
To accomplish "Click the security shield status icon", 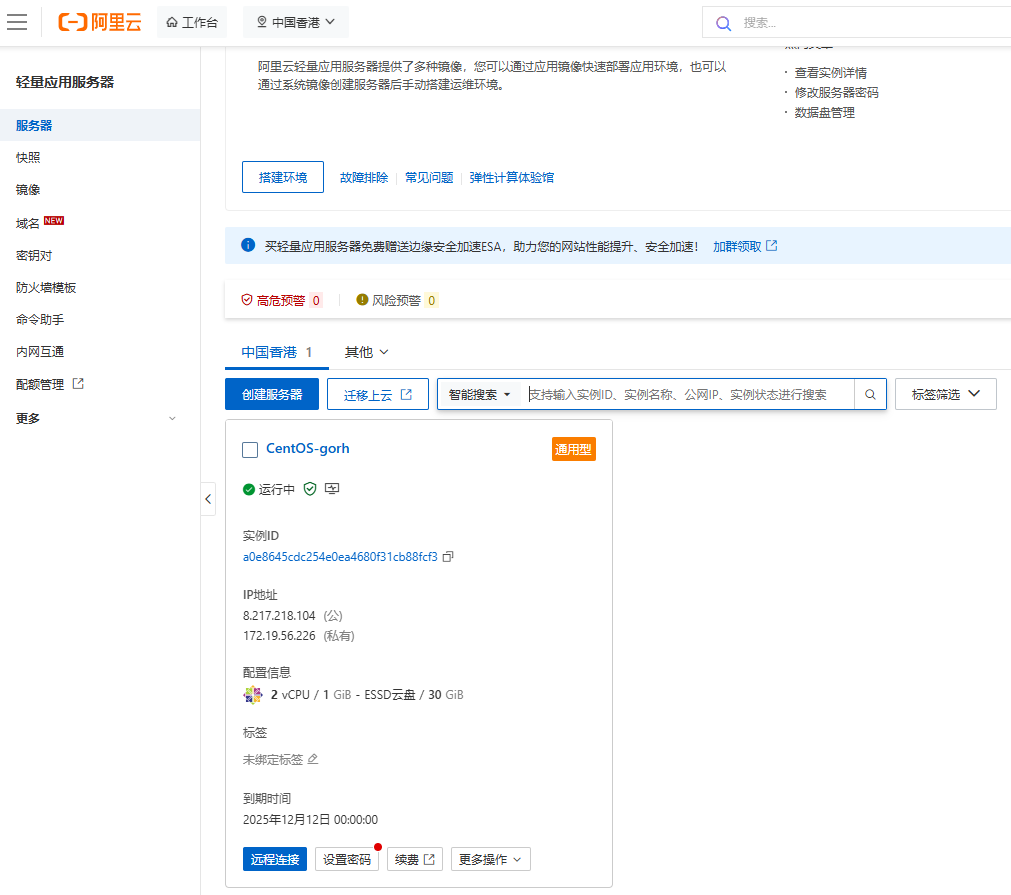I will pyautogui.click(x=310, y=489).
